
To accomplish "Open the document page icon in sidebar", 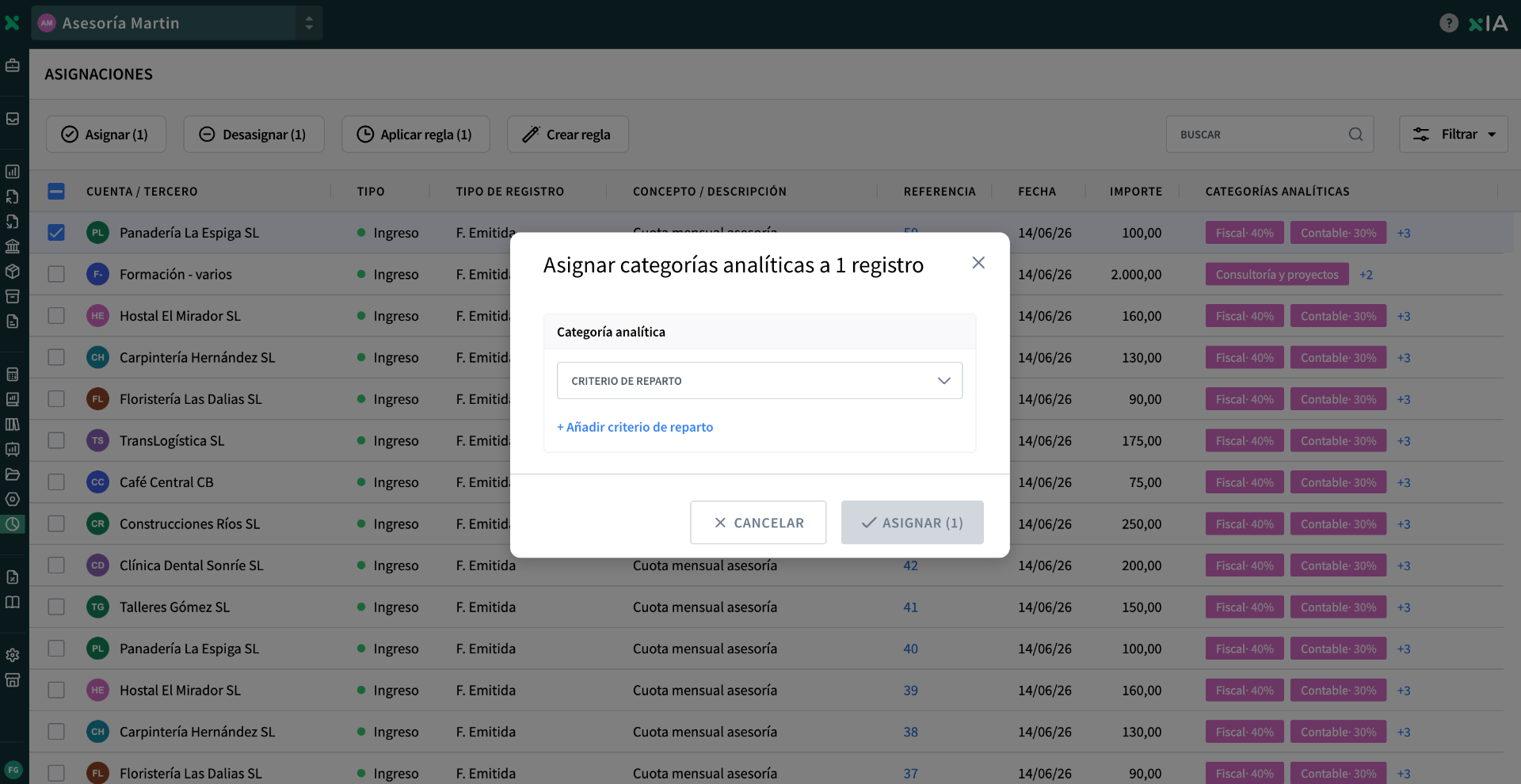I will (13, 322).
